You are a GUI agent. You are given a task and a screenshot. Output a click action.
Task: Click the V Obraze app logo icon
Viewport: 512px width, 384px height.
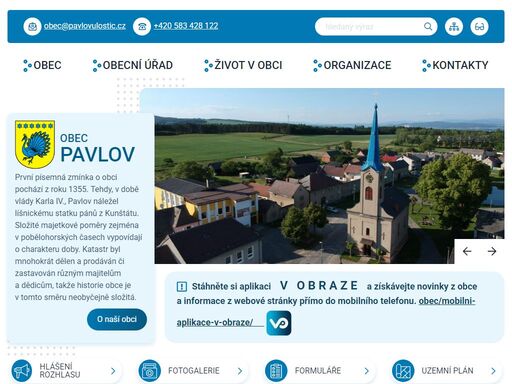click(279, 323)
